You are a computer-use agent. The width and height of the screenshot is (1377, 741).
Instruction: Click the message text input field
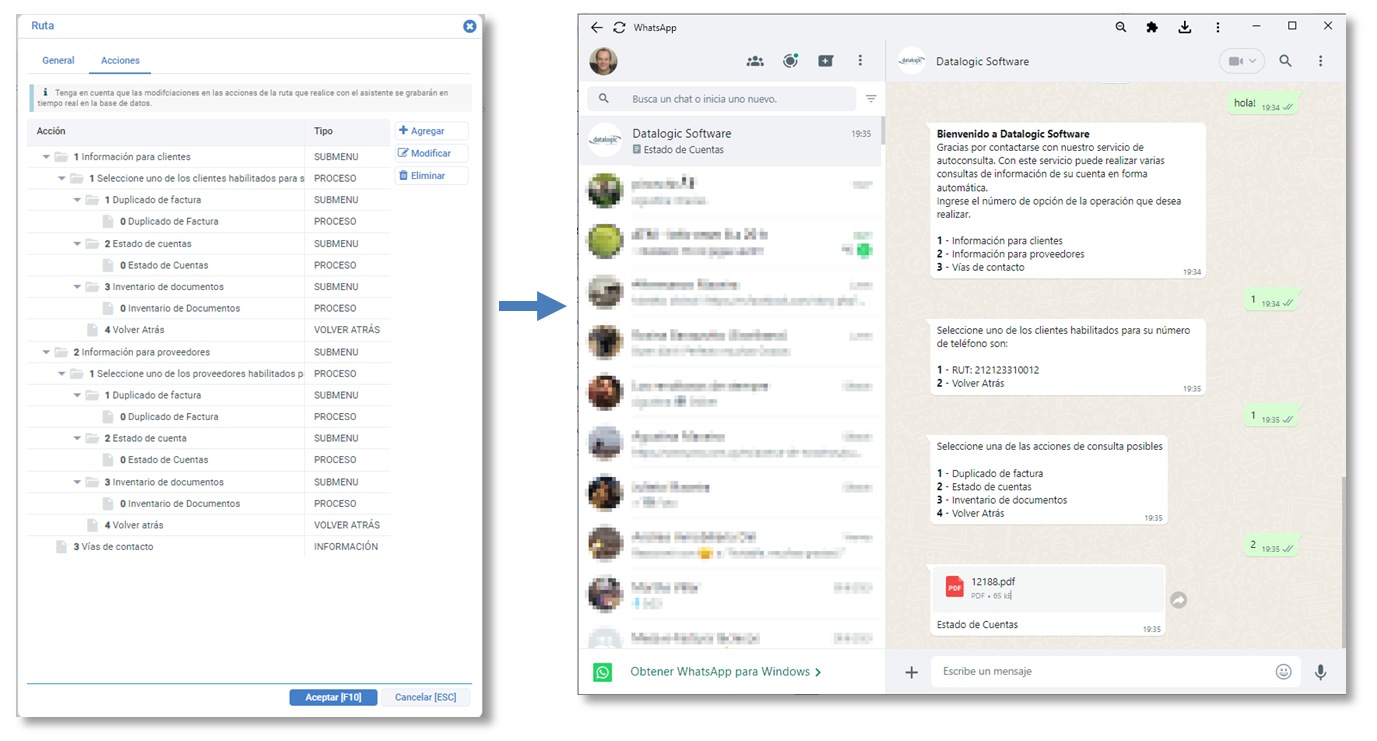1100,672
